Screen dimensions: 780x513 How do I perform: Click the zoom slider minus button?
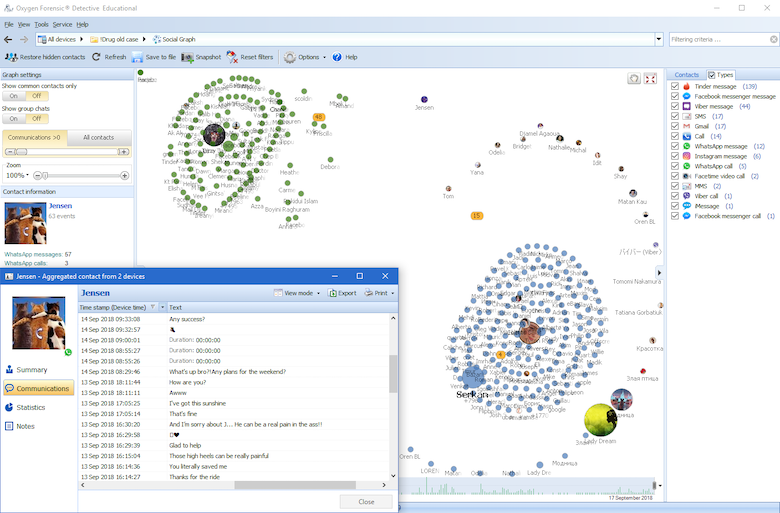coord(37,176)
